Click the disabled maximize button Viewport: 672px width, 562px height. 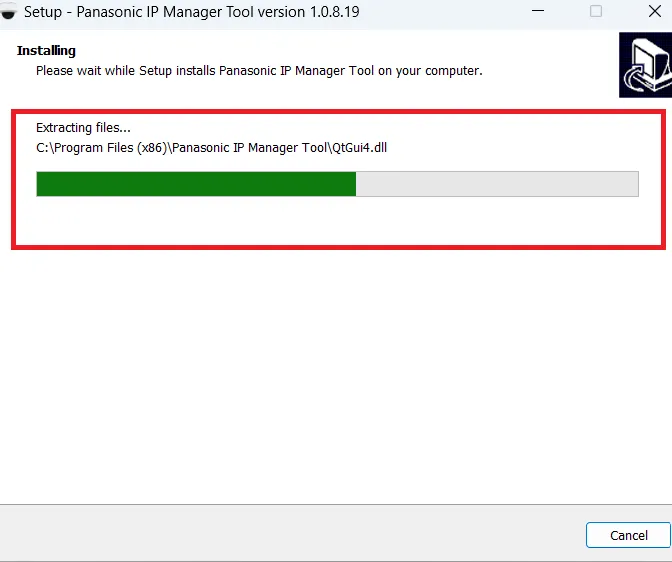coord(596,11)
